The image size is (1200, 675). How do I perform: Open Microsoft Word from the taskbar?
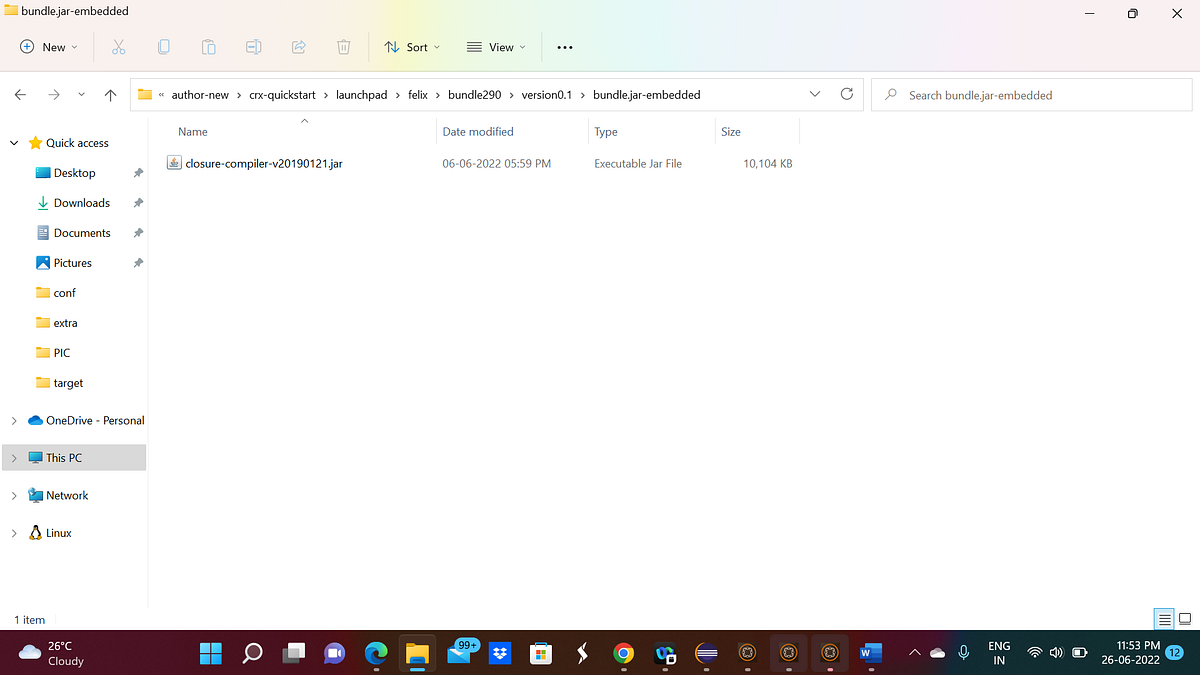point(869,653)
